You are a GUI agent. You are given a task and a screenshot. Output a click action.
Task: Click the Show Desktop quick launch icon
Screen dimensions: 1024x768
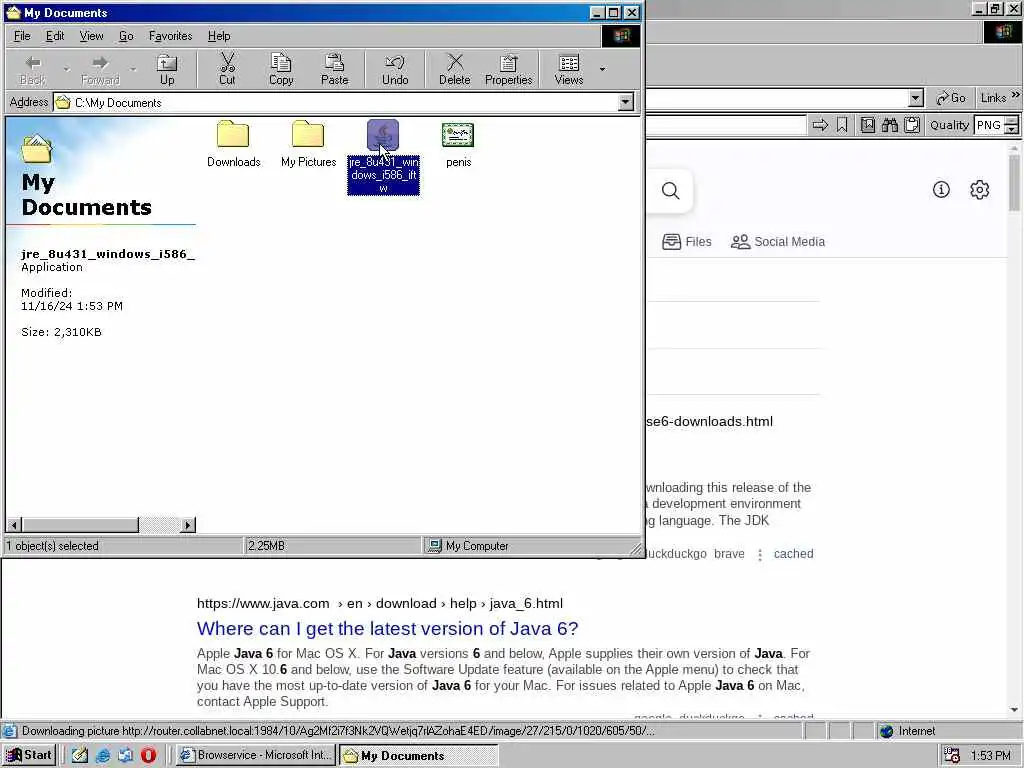(x=80, y=755)
